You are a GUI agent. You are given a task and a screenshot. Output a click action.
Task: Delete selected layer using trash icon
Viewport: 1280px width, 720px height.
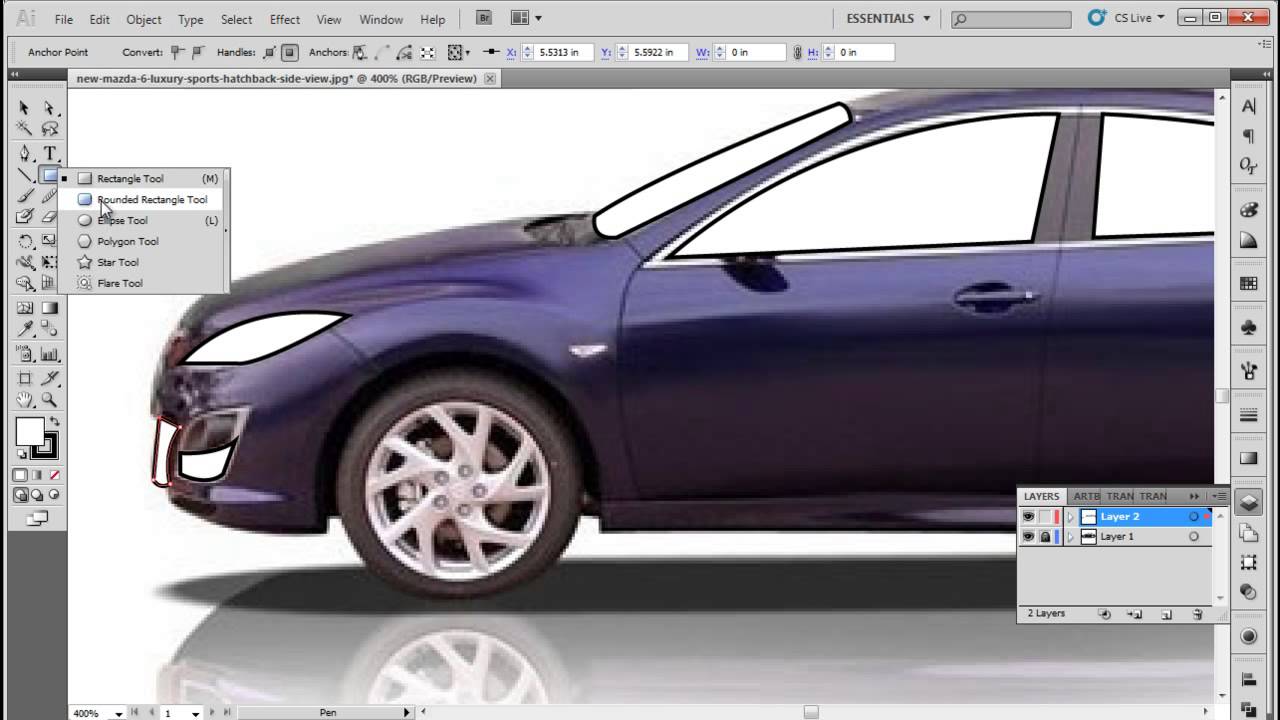click(x=1197, y=614)
